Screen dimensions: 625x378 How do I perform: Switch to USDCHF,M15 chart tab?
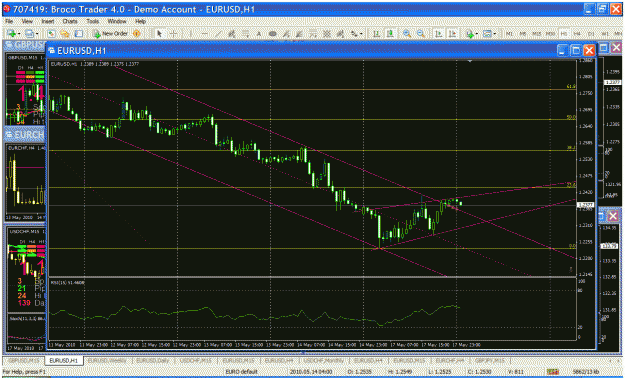click(195, 360)
